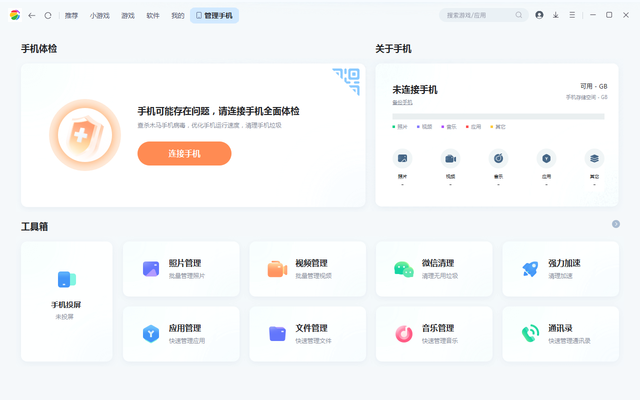The width and height of the screenshot is (640, 400).
Task: Click the 微信清理 WeChat icon
Action: click(x=404, y=269)
